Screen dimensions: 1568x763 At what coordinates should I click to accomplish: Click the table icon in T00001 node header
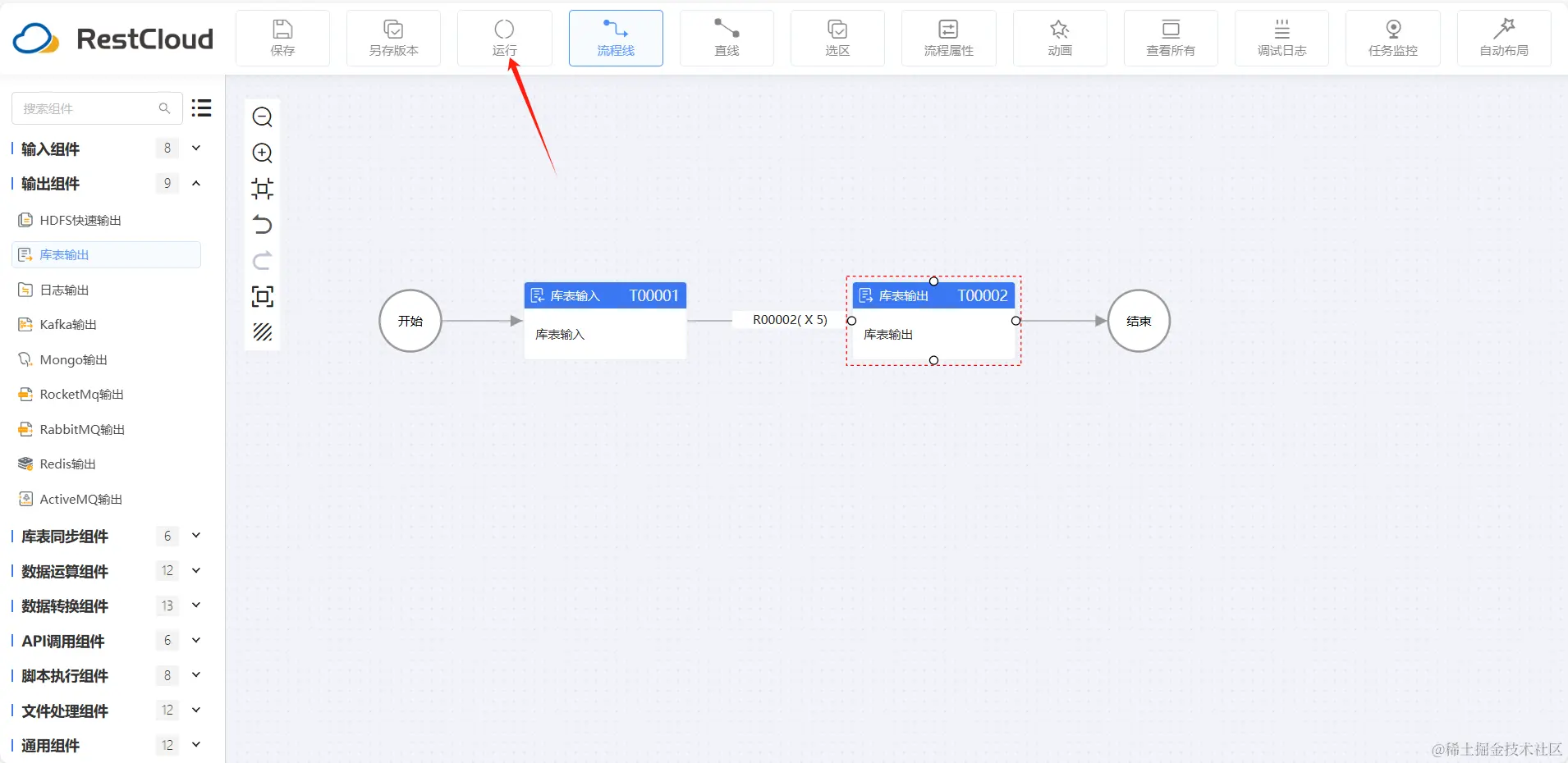click(x=538, y=295)
